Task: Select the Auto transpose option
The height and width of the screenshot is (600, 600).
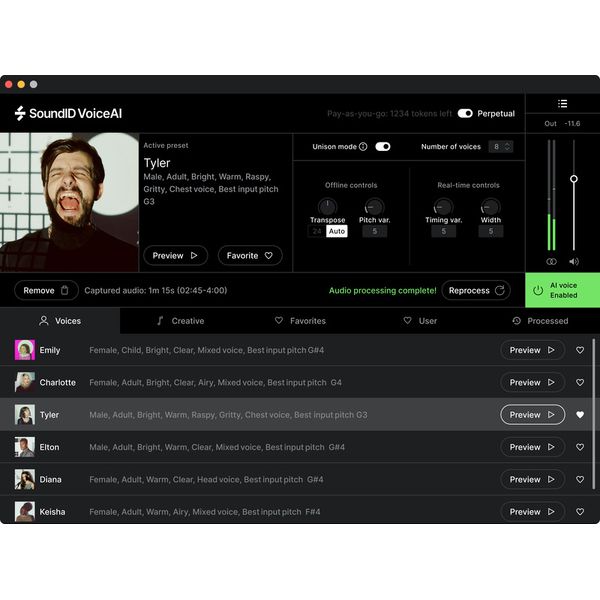Action: point(337,231)
